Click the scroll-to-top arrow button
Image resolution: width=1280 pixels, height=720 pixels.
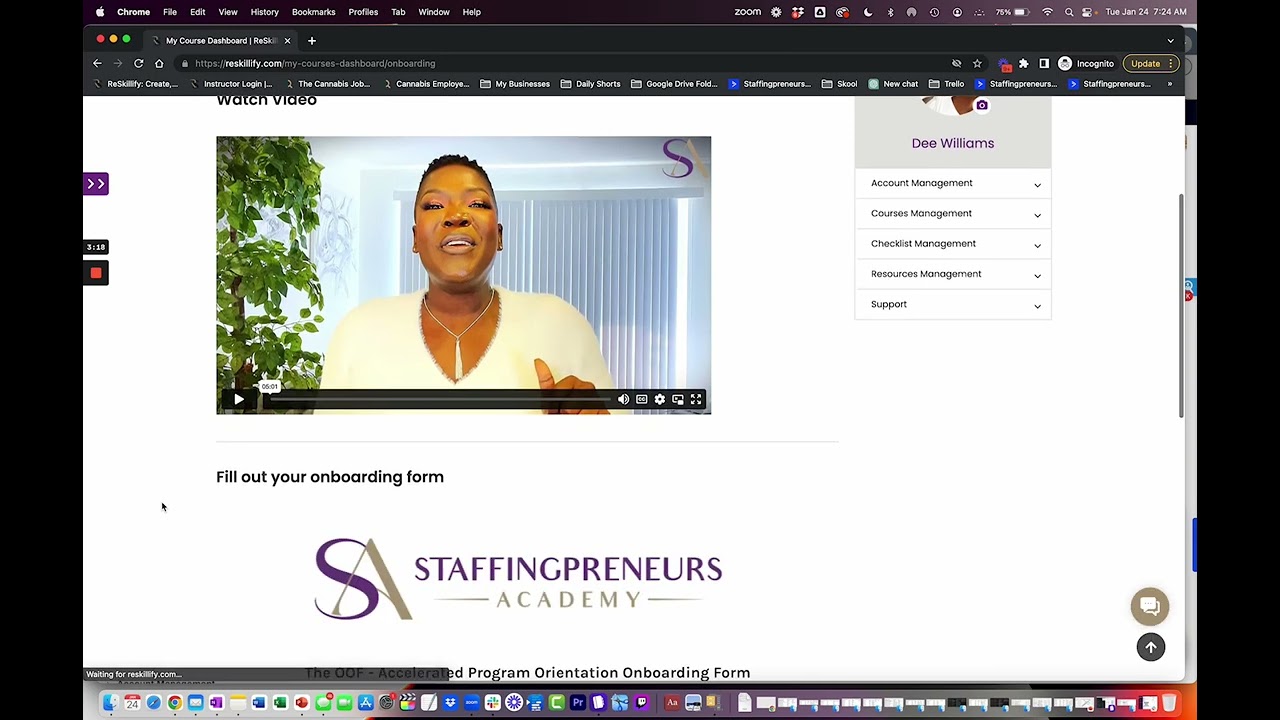[x=1151, y=647]
